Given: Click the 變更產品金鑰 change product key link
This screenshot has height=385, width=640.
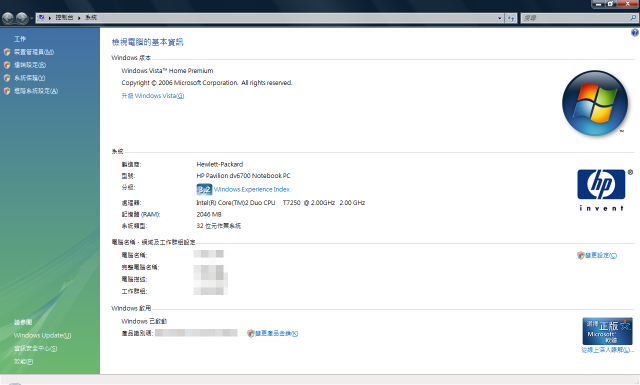Looking at the screenshot, I should click(277, 334).
